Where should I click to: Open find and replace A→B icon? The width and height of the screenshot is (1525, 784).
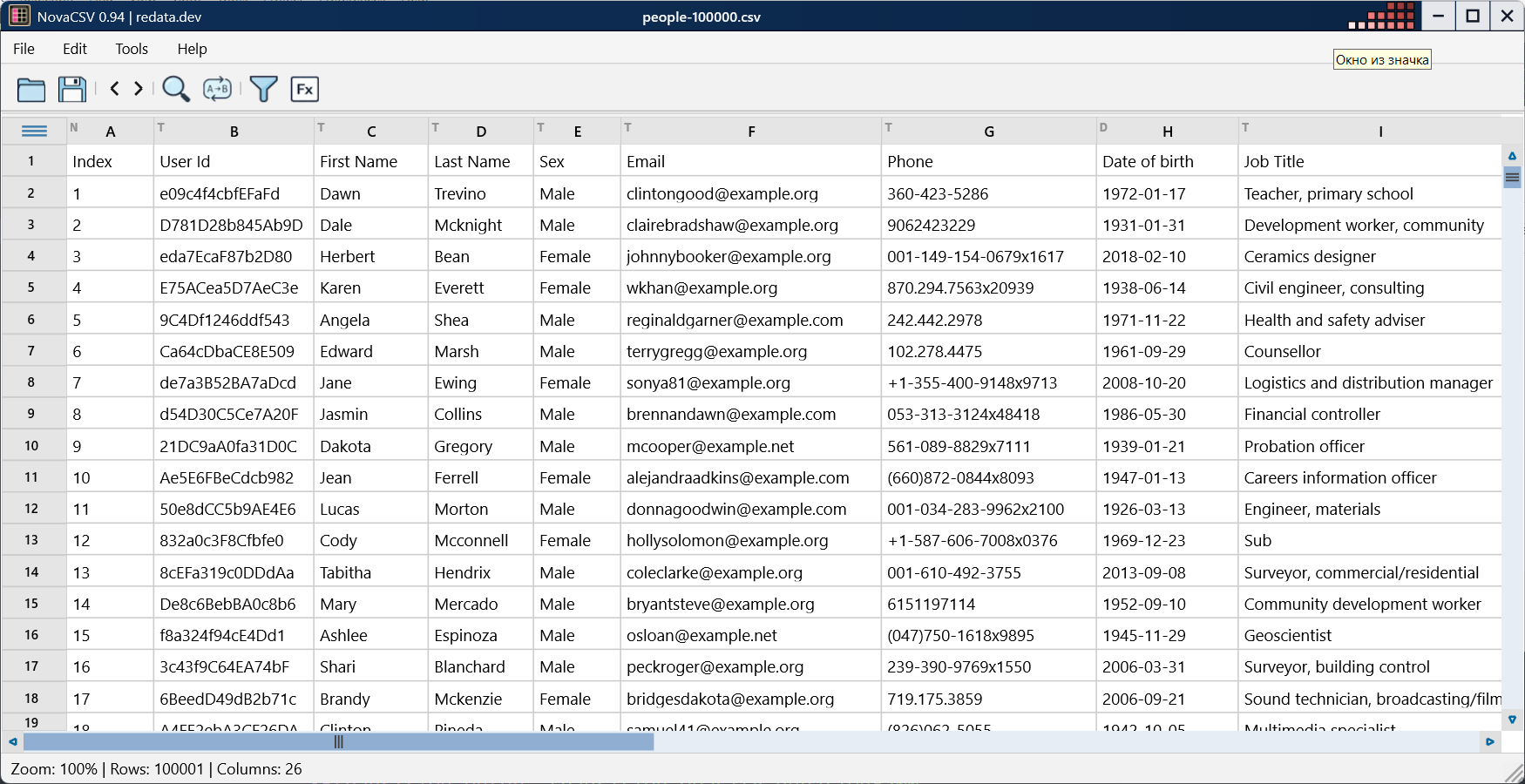point(217,89)
